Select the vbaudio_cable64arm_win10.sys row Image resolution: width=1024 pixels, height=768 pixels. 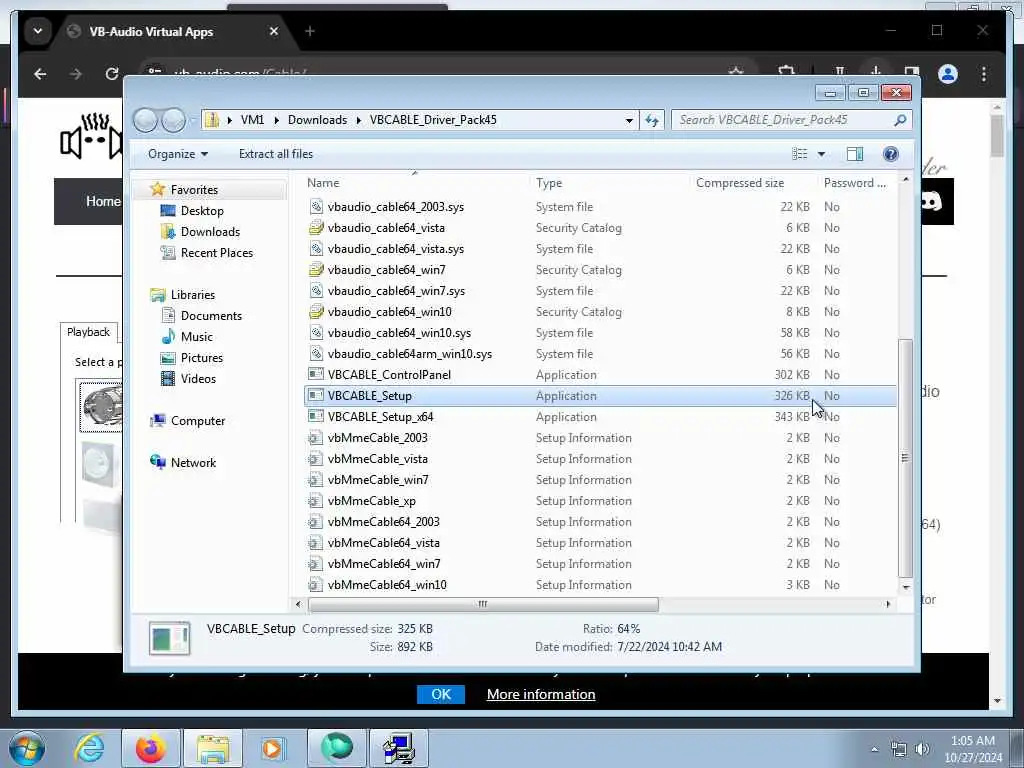coord(600,354)
